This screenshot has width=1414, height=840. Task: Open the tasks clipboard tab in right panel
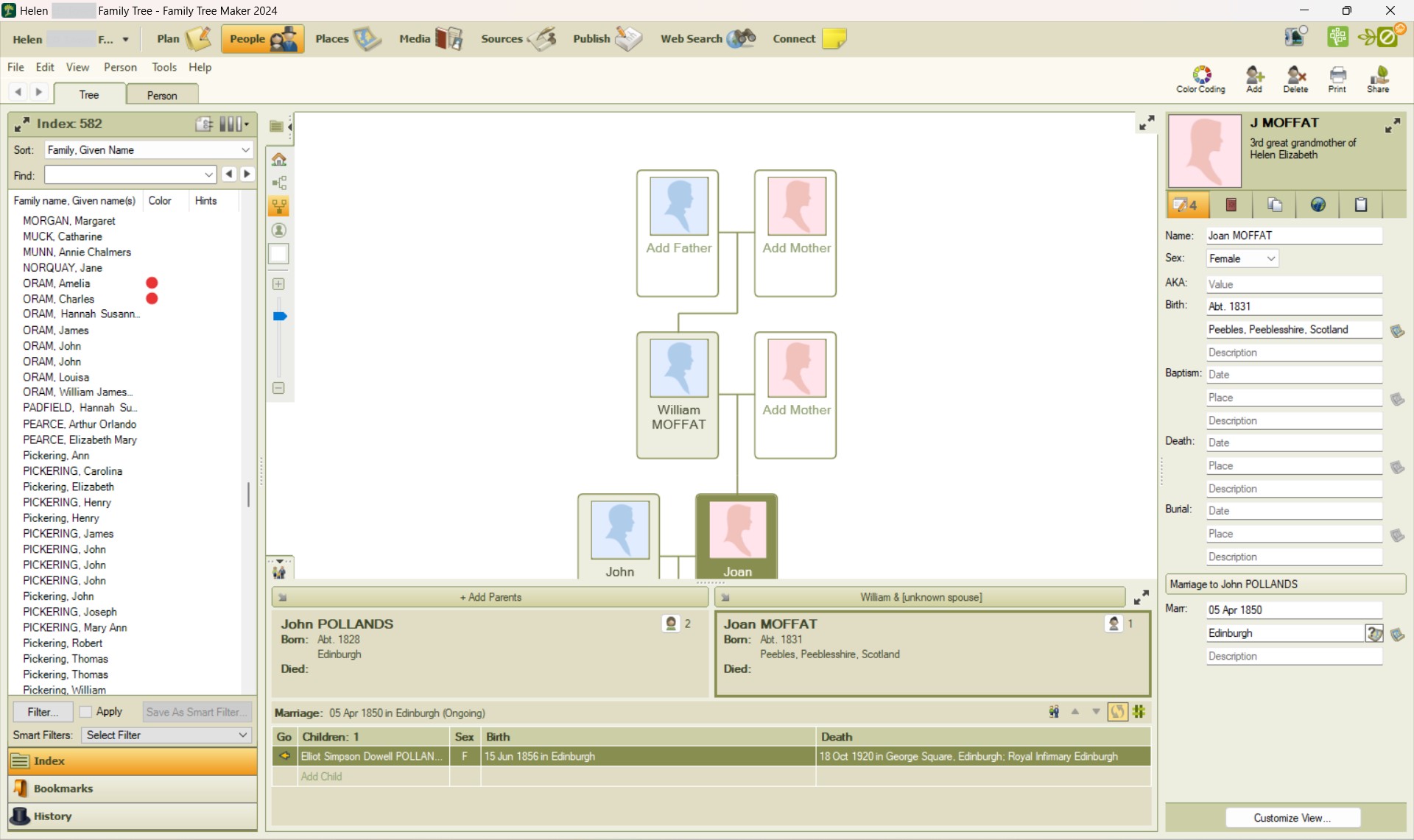[1360, 205]
